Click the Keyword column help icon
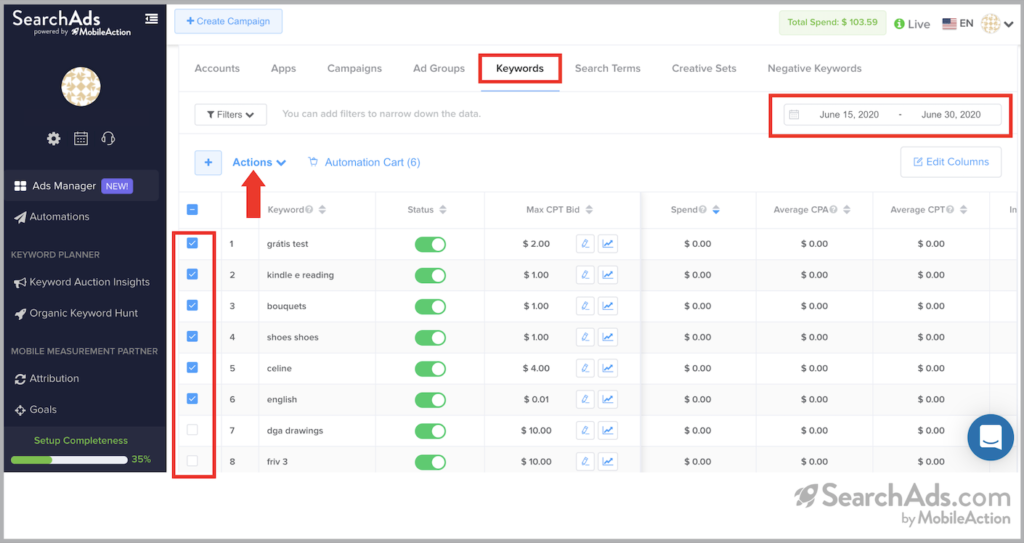Viewport: 1024px width, 543px height. 310,210
